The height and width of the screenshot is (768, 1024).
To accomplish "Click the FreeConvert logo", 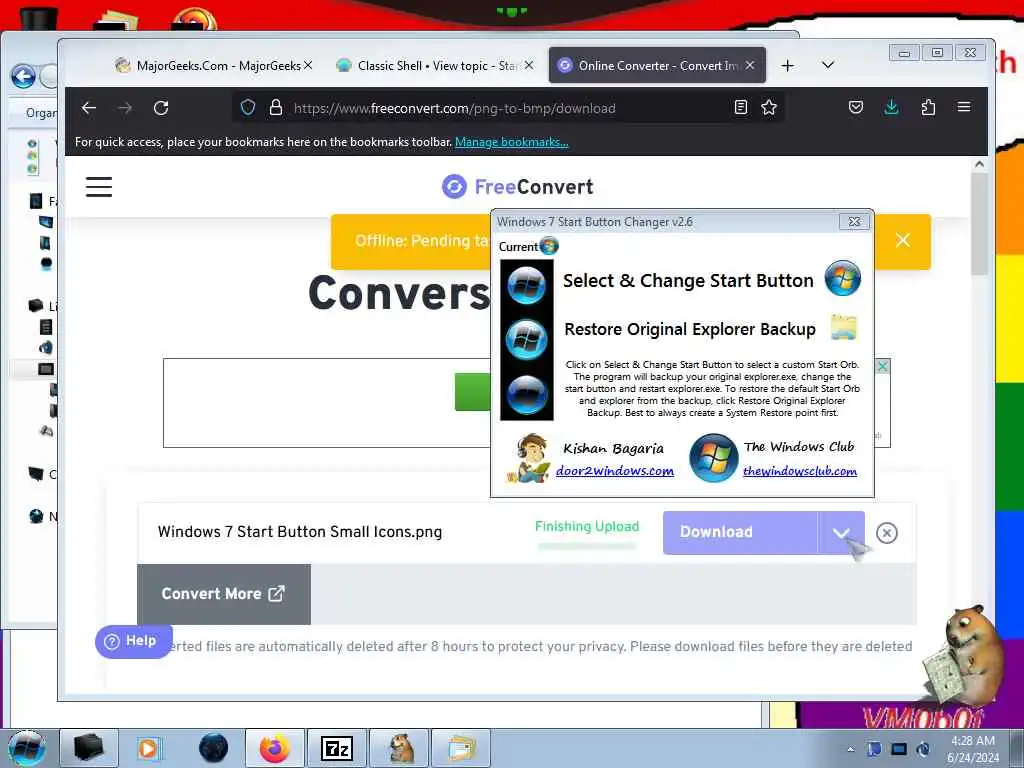I will [x=517, y=187].
